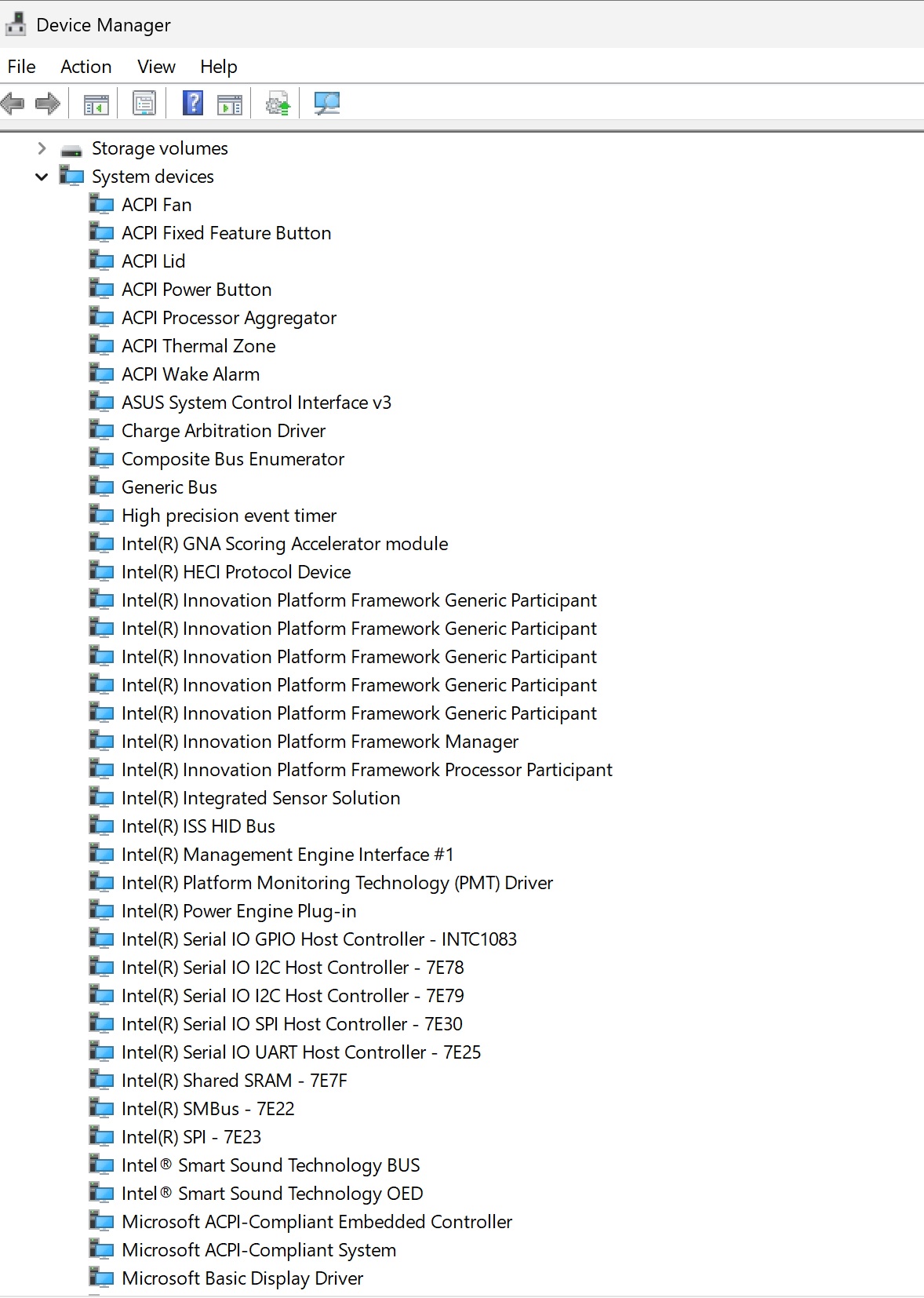Select Intel(R) Management Engine Interface #1
Viewport: 924px width, 1298px height.
pyautogui.click(x=288, y=855)
